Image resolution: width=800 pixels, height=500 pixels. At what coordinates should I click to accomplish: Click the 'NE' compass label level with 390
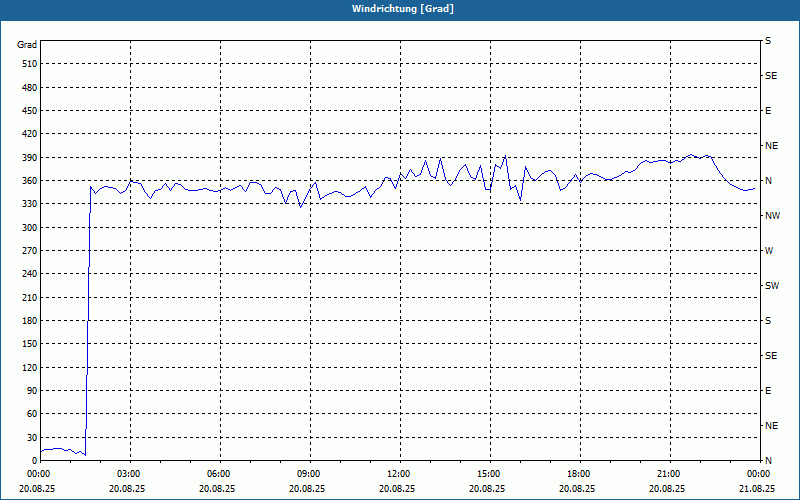click(771, 146)
